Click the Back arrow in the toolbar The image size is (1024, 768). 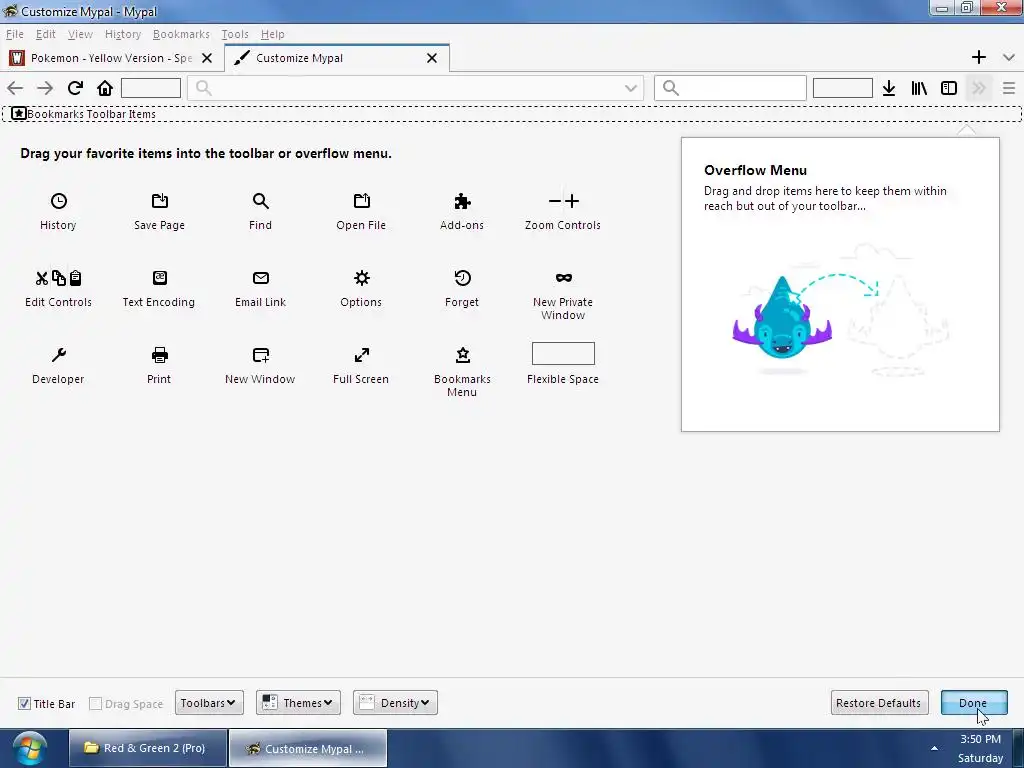(x=15, y=88)
